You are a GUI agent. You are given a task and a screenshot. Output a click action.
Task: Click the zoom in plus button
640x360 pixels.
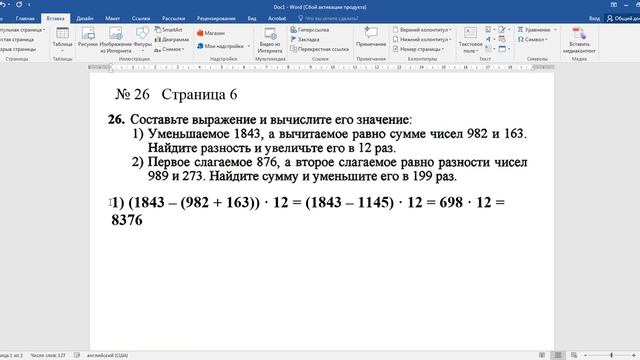point(634,356)
